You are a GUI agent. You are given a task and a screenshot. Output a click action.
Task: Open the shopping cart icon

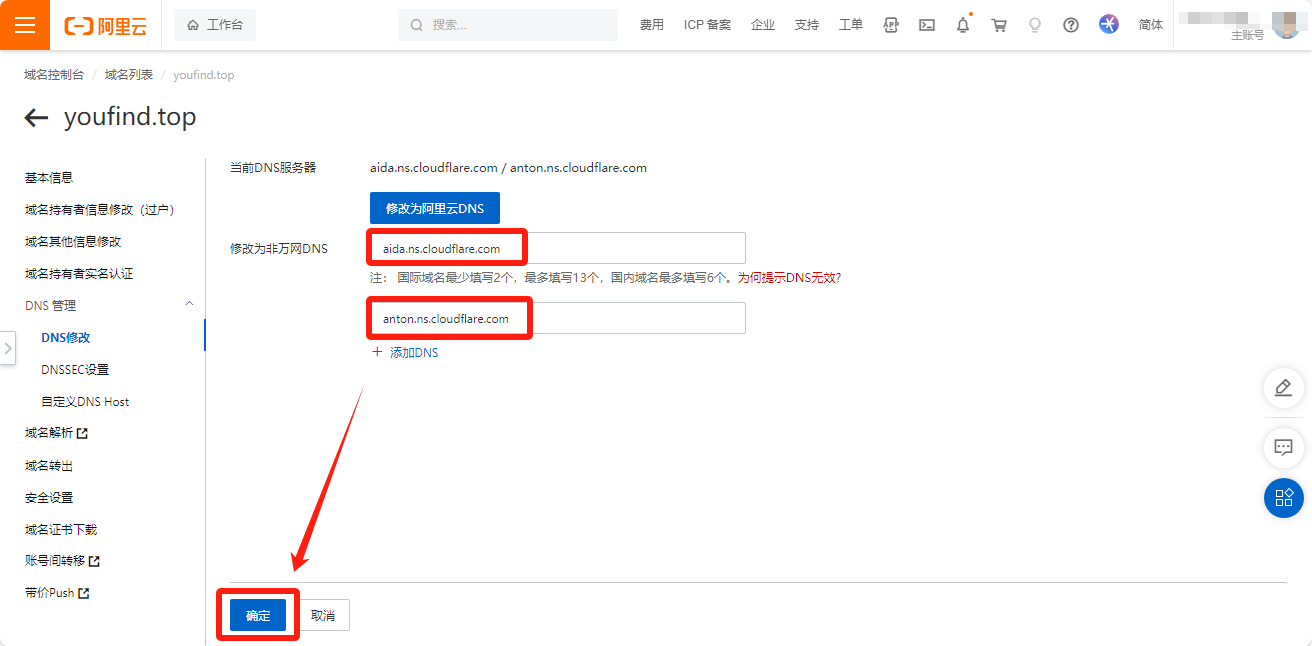point(999,25)
